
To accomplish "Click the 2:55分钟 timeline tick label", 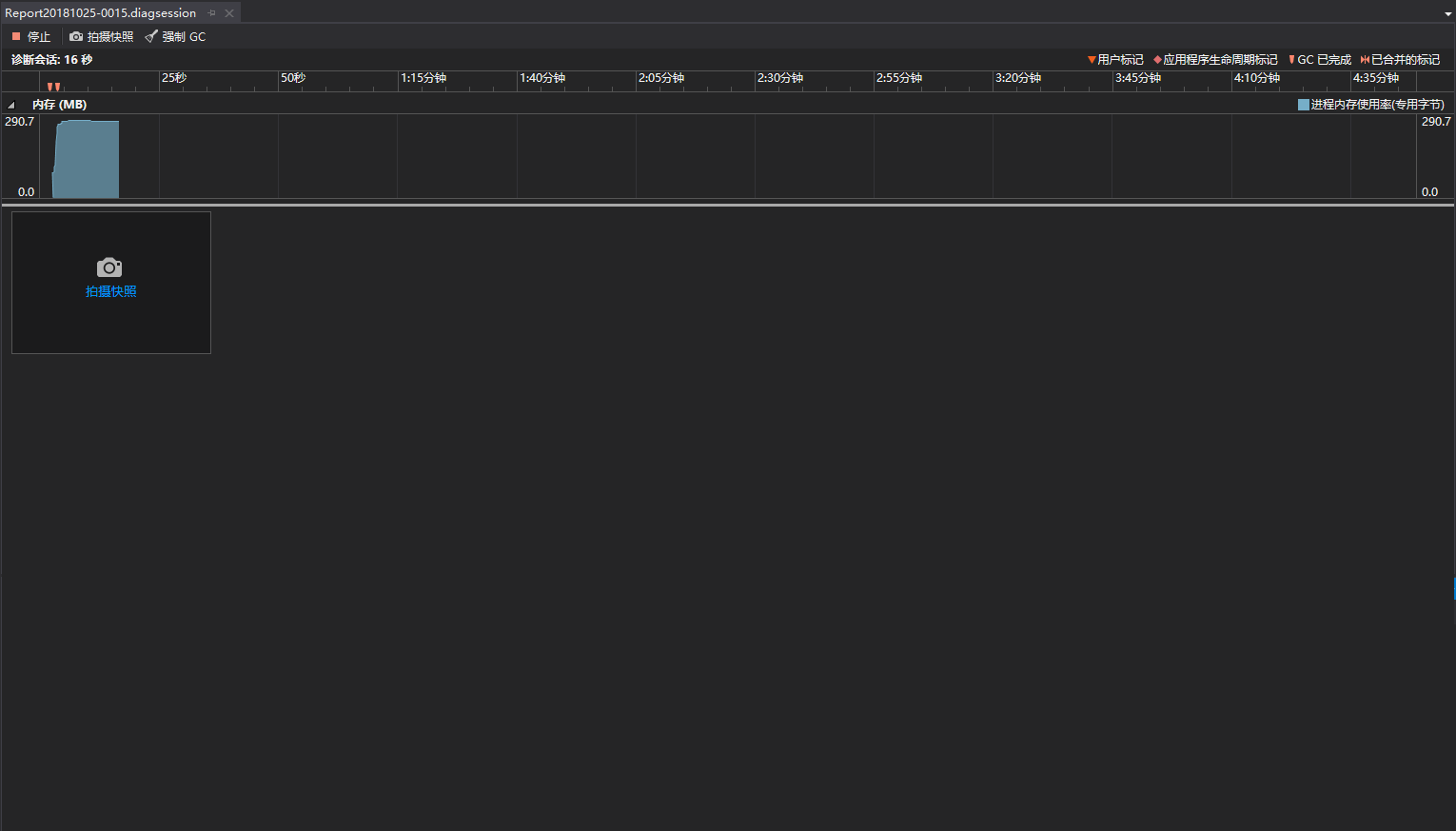I will (899, 78).
